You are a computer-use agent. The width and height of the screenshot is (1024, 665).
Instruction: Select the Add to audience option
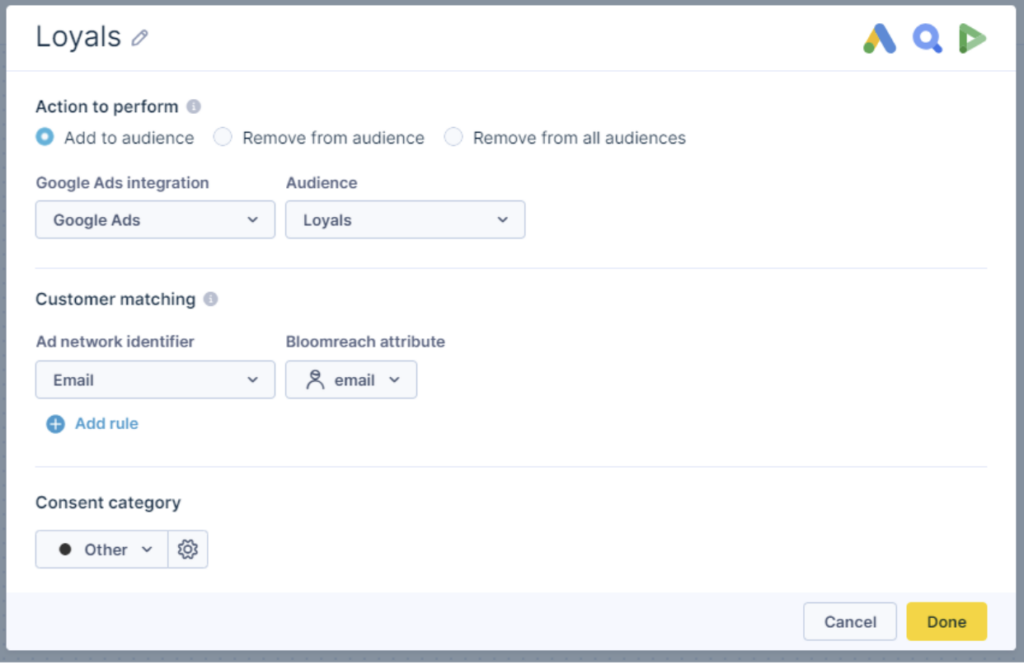coord(45,137)
